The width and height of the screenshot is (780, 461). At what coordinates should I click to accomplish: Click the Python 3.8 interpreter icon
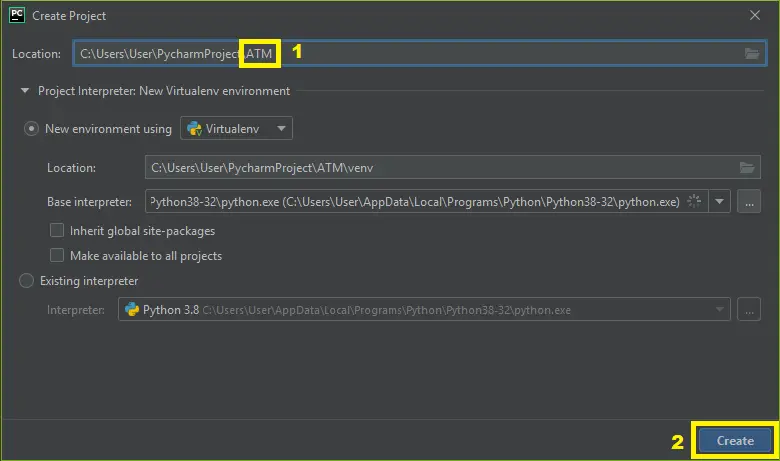tap(132, 309)
